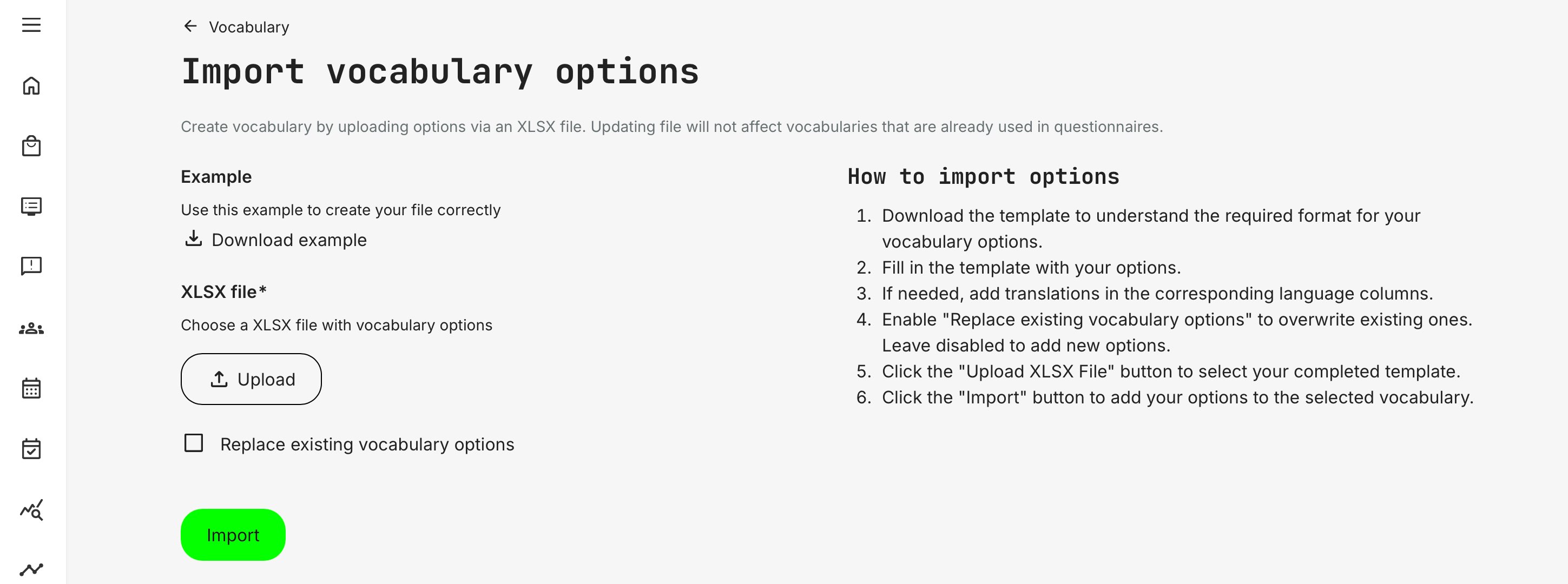Select the Home icon in sidebar
The height and width of the screenshot is (584, 1568).
(x=31, y=85)
